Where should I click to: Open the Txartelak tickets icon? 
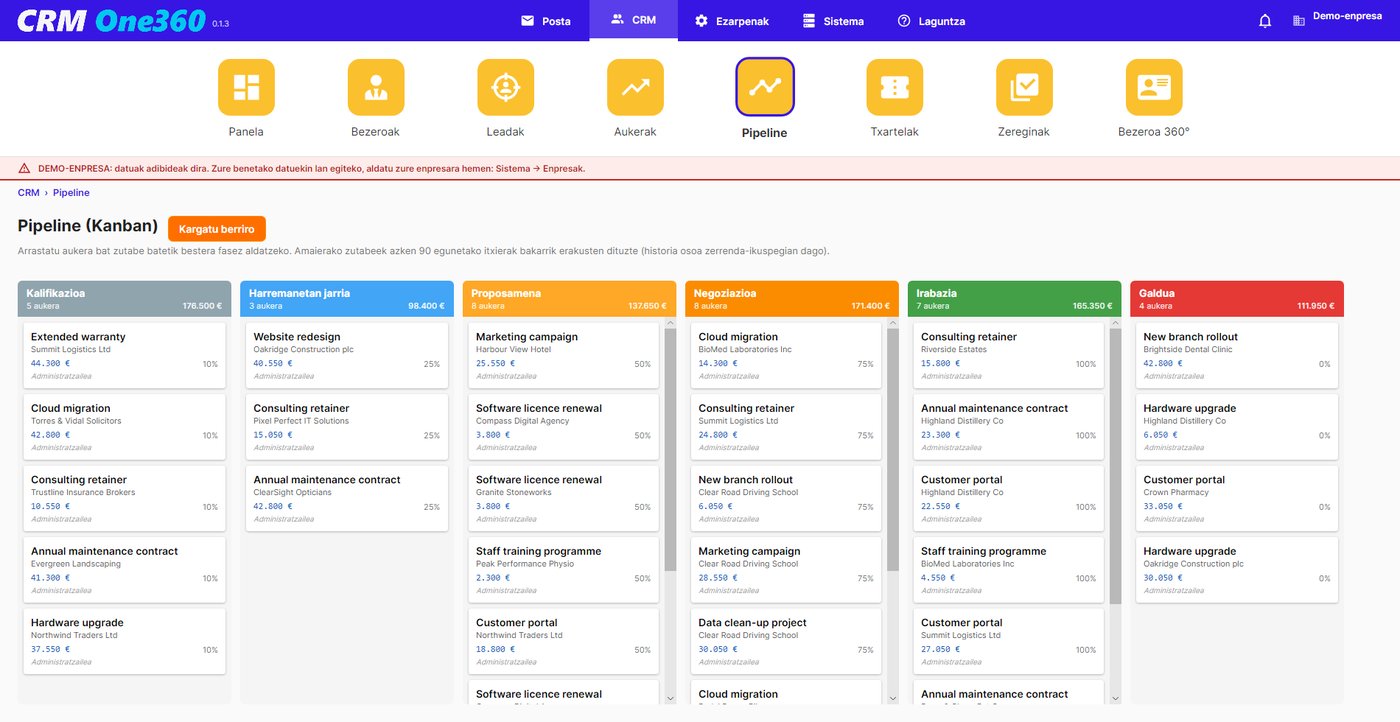pos(895,87)
